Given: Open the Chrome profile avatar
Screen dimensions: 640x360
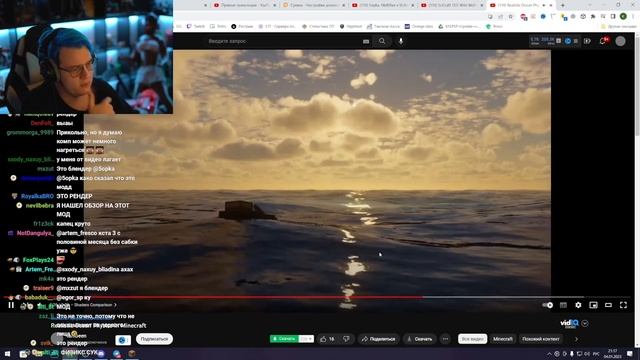Looking at the screenshot, I should coord(623,16).
